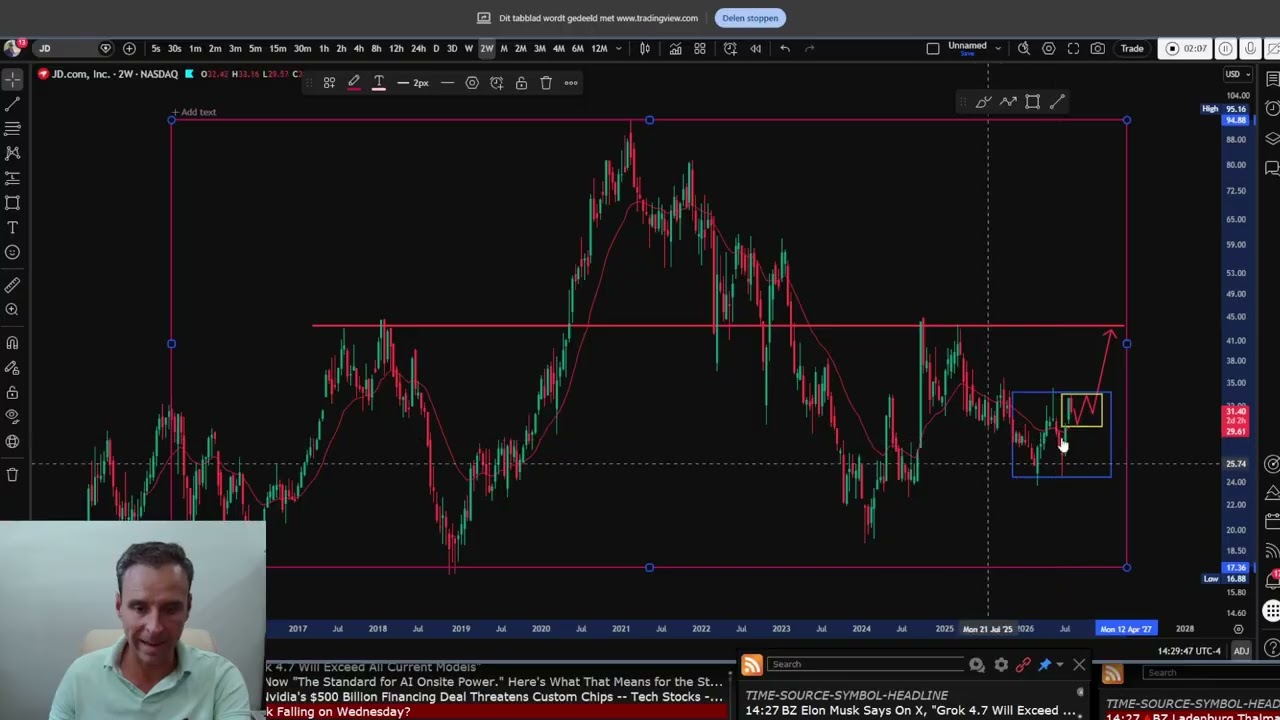Hide all drawings with eye icon
Image resolution: width=1280 pixels, height=720 pixels.
coord(12,417)
